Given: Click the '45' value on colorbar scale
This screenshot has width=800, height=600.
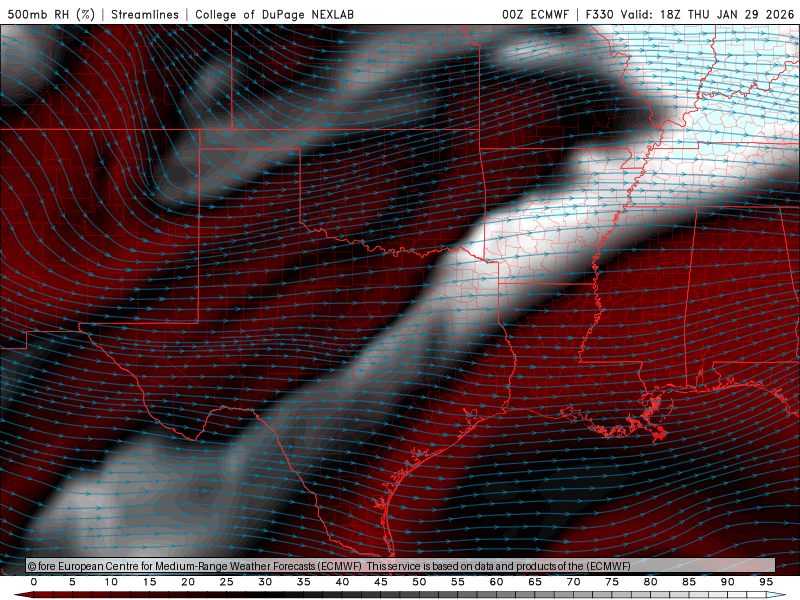Looking at the screenshot, I should coord(381,582).
